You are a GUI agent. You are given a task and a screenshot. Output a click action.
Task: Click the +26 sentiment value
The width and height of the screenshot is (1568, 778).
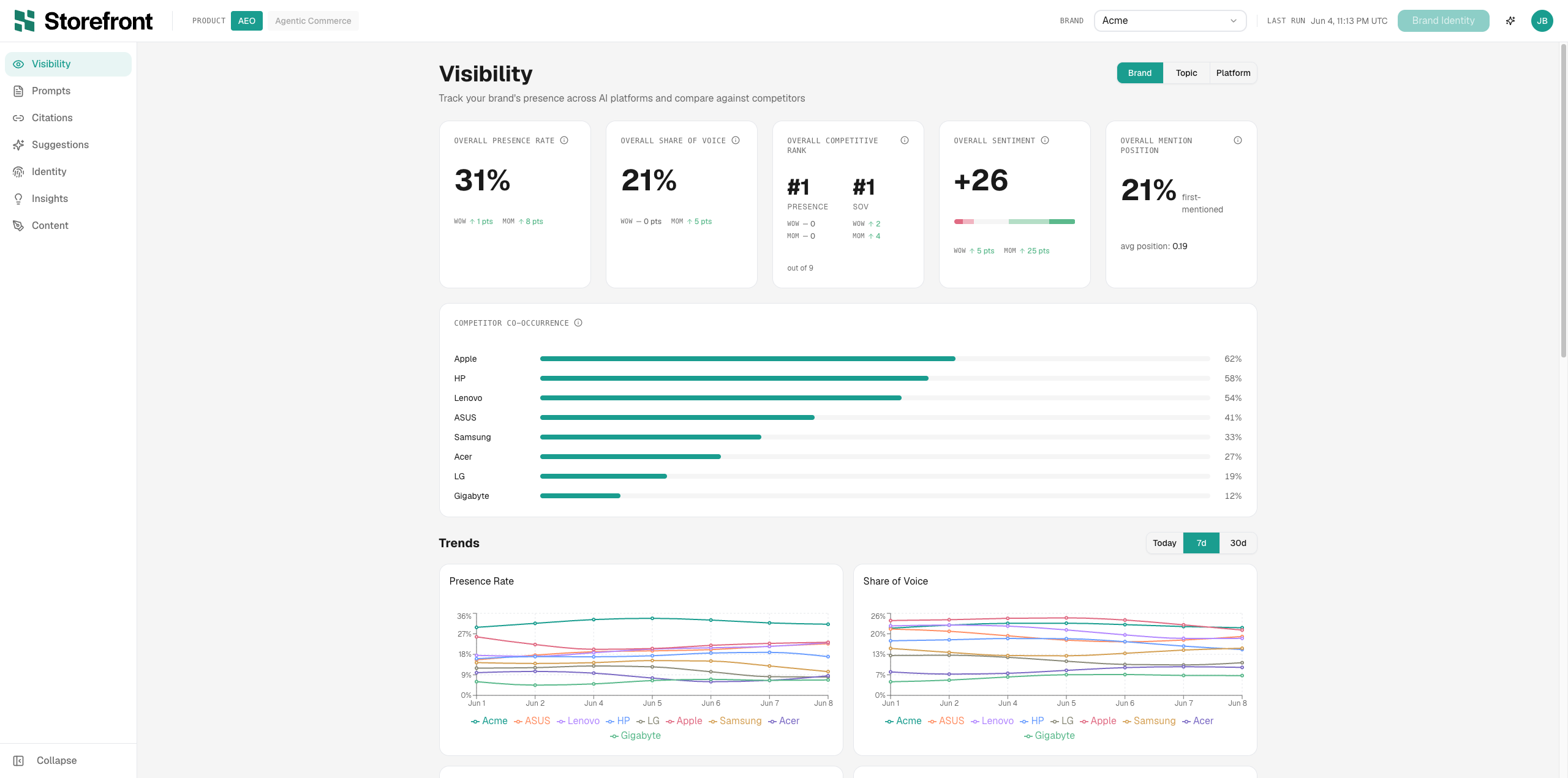click(x=981, y=180)
